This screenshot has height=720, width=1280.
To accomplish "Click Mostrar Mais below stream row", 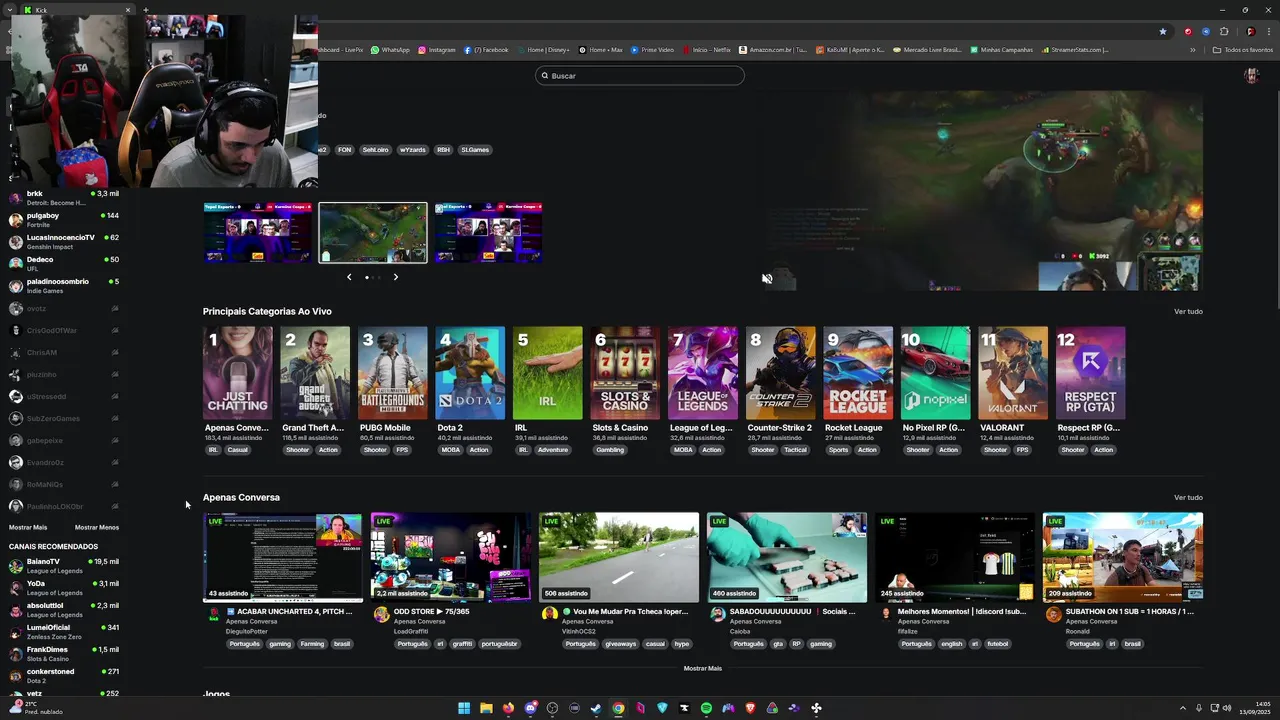I will tap(703, 668).
